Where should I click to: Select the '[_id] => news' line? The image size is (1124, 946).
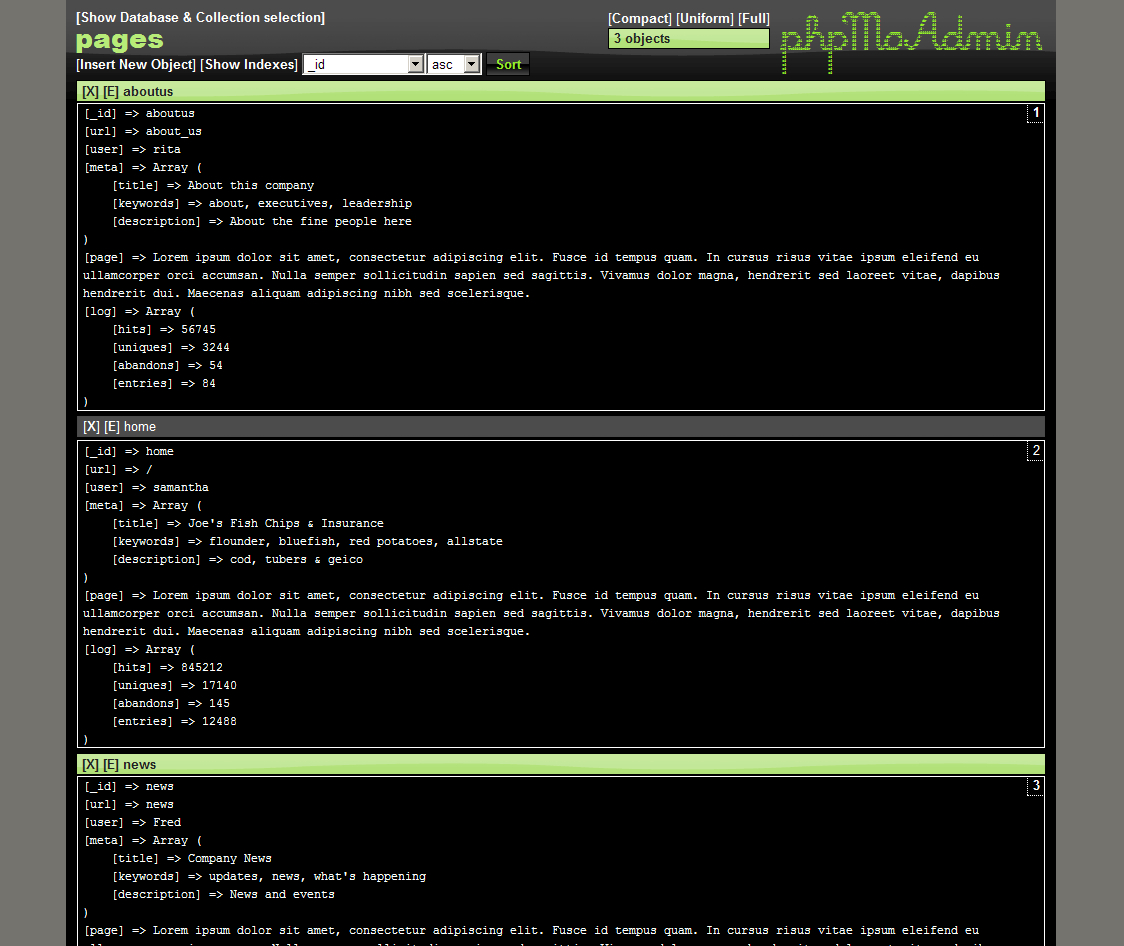tap(129, 787)
